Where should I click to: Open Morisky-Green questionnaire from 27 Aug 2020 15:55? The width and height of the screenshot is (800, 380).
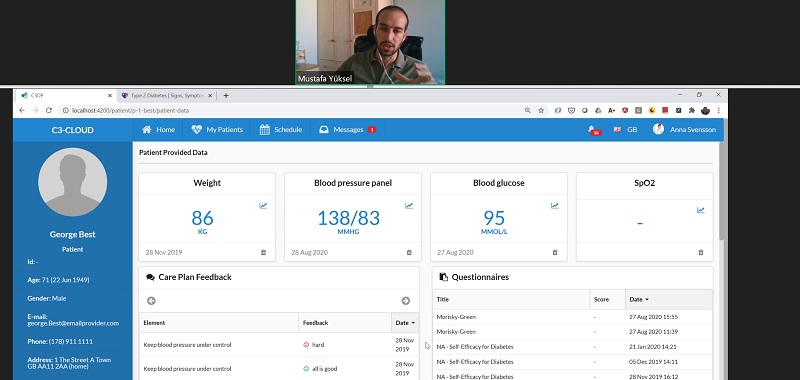pyautogui.click(x=572, y=317)
